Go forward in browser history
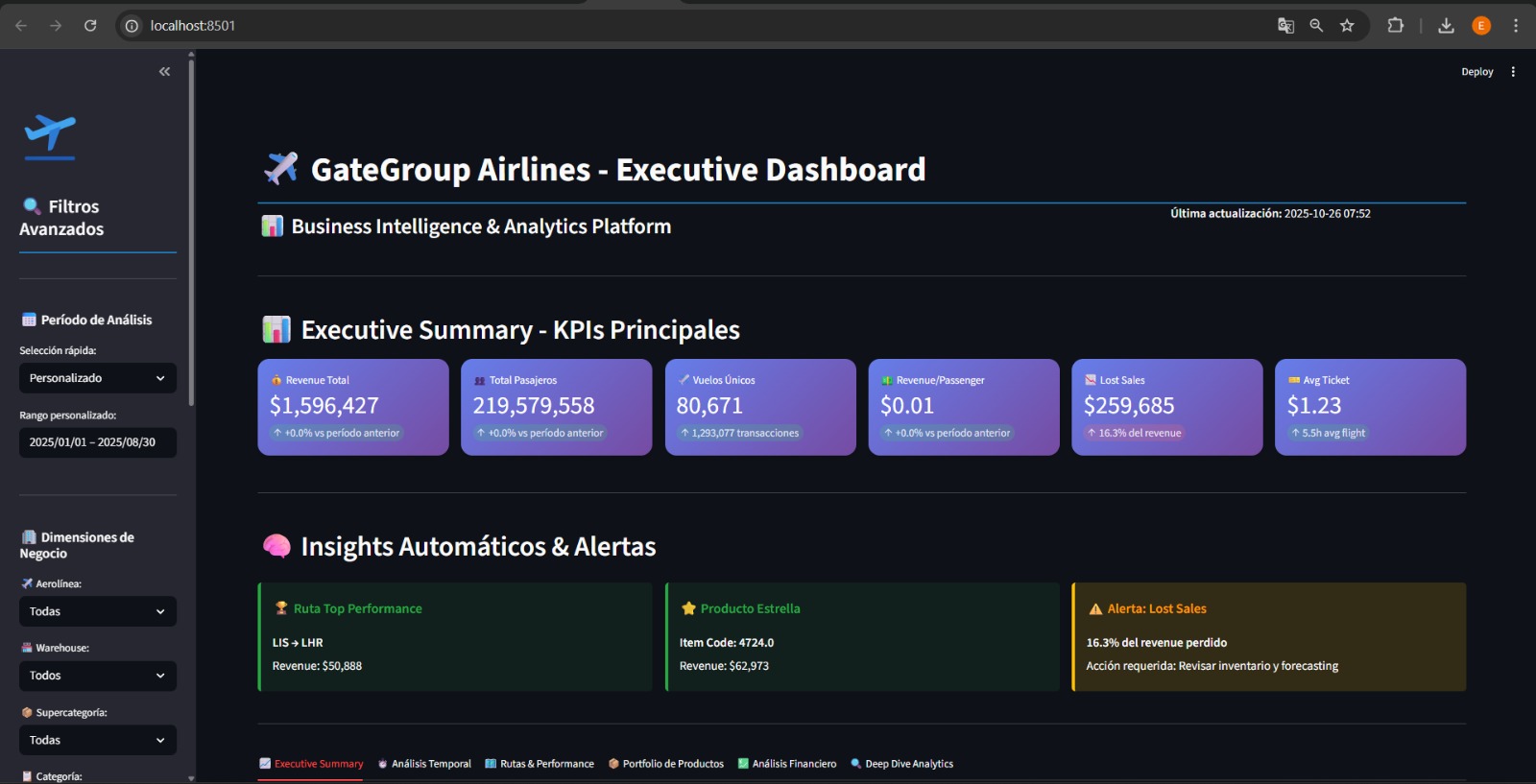The width and height of the screenshot is (1536, 784). pyautogui.click(x=56, y=26)
